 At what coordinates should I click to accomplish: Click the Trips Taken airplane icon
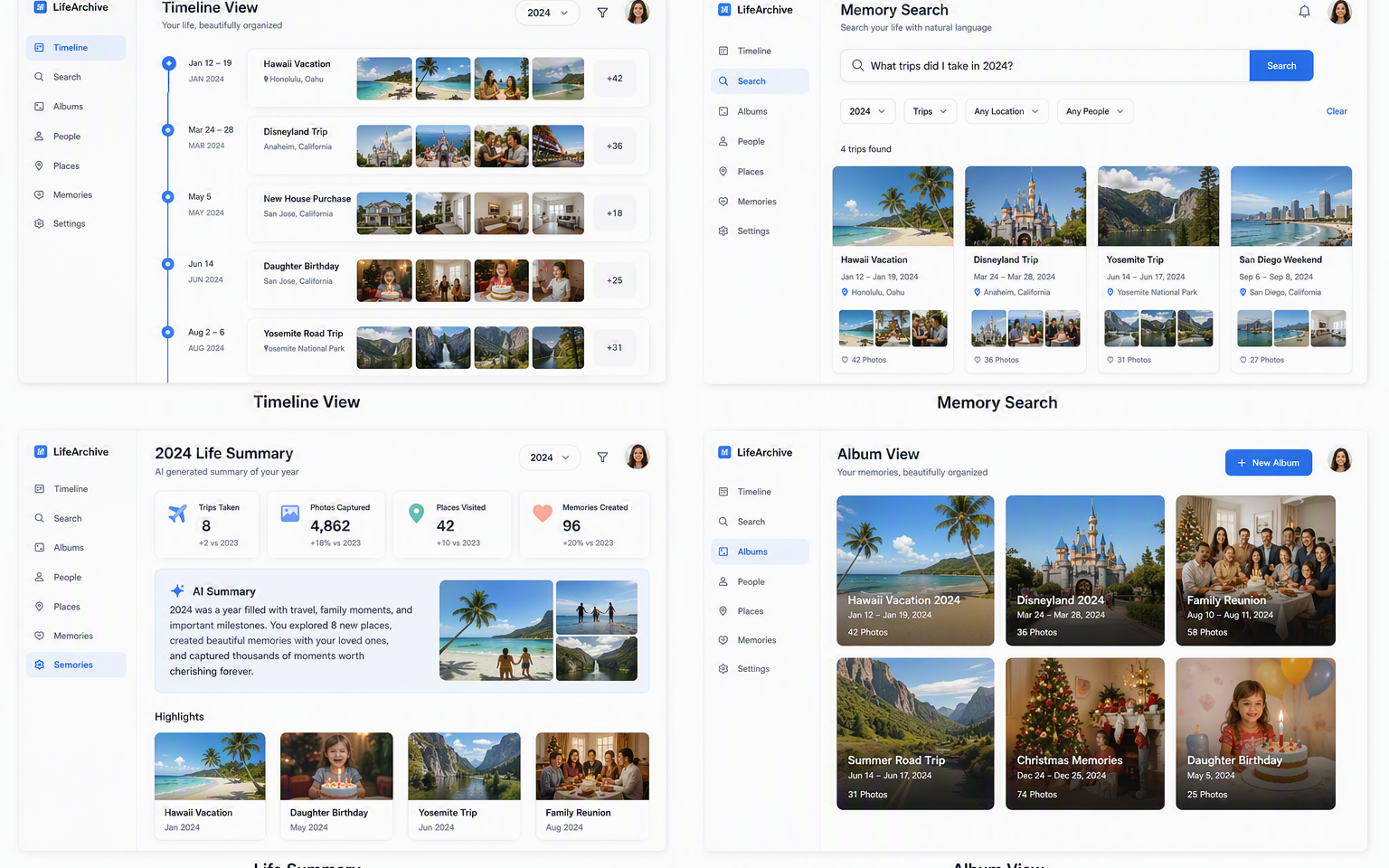click(178, 514)
